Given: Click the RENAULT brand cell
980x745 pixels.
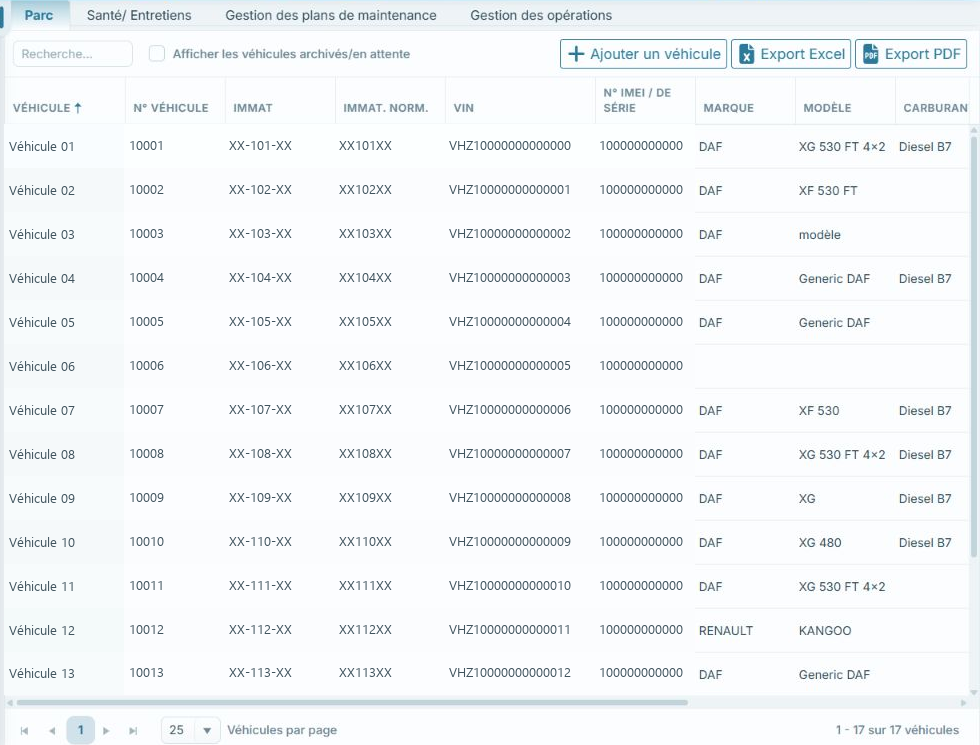Looking at the screenshot, I should click(x=726, y=631).
